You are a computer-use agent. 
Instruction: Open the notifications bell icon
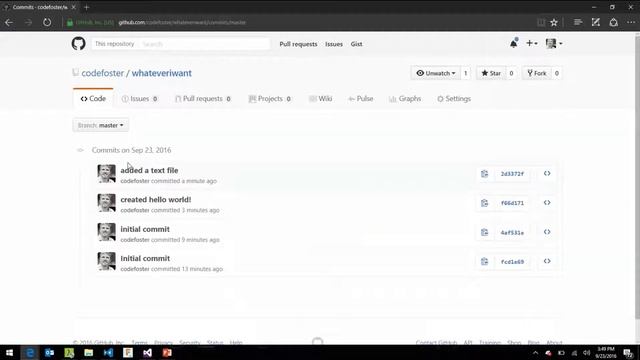(x=513, y=43)
